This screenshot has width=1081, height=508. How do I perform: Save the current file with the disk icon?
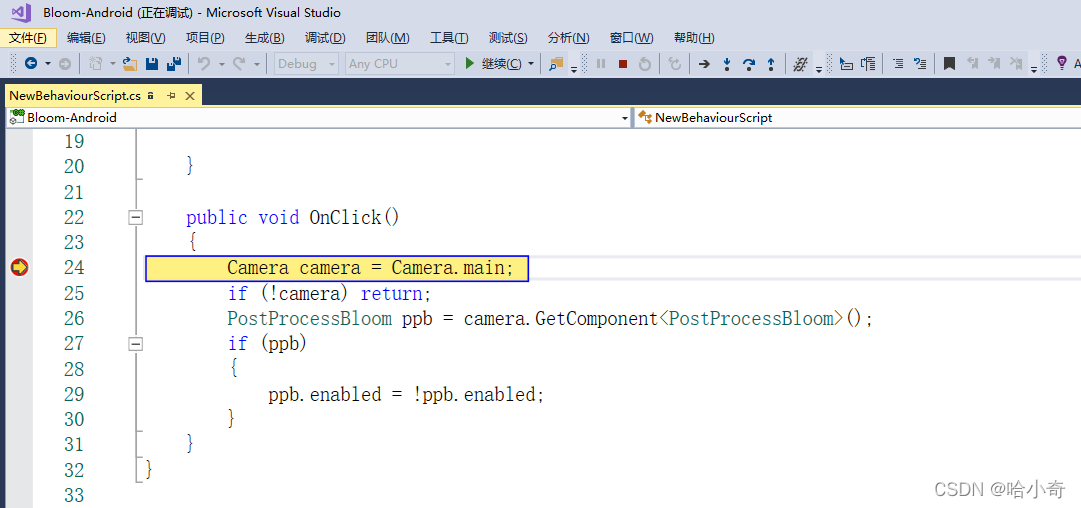(x=152, y=63)
